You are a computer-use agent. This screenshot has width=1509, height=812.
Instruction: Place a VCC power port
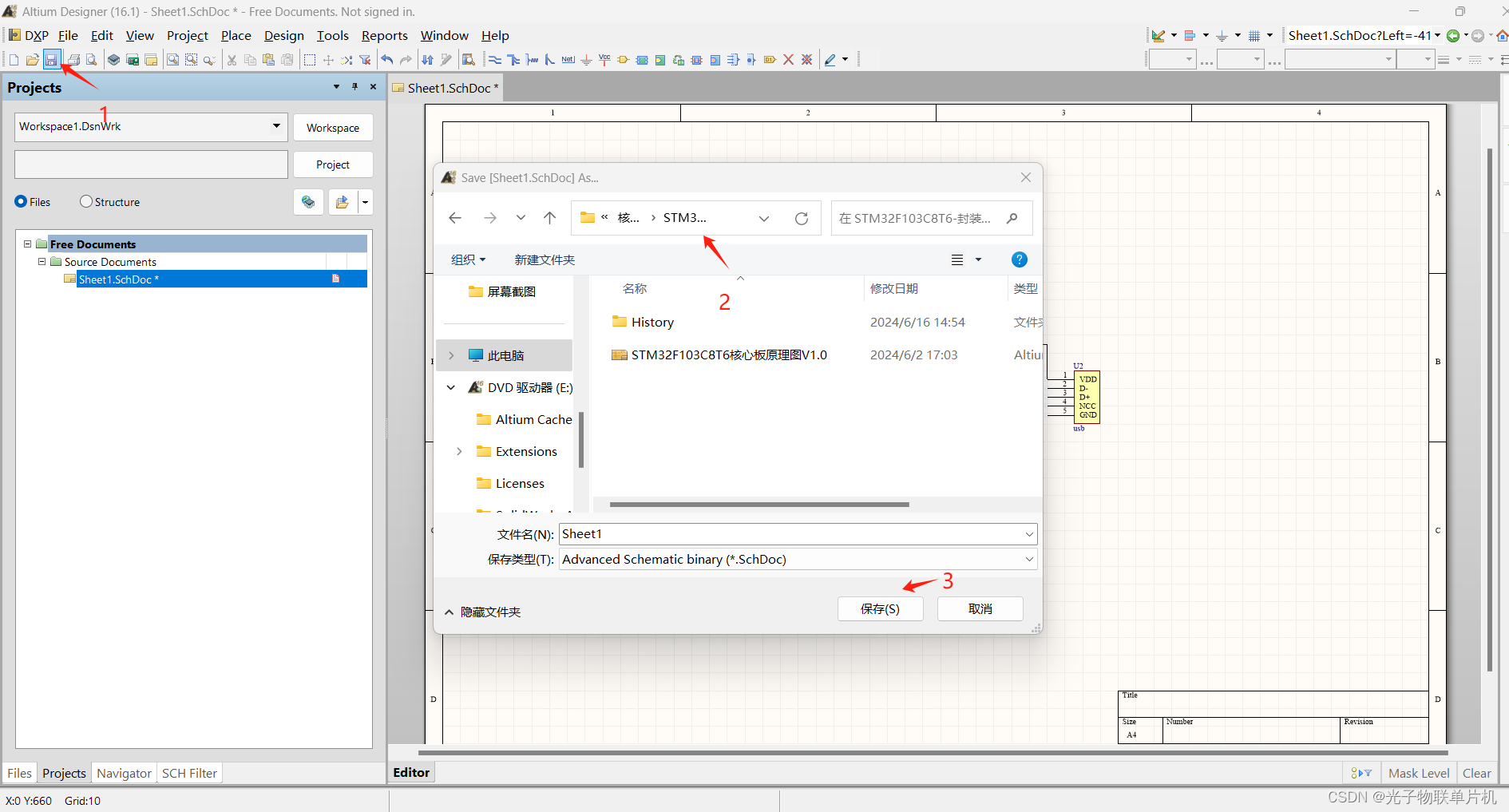[604, 60]
